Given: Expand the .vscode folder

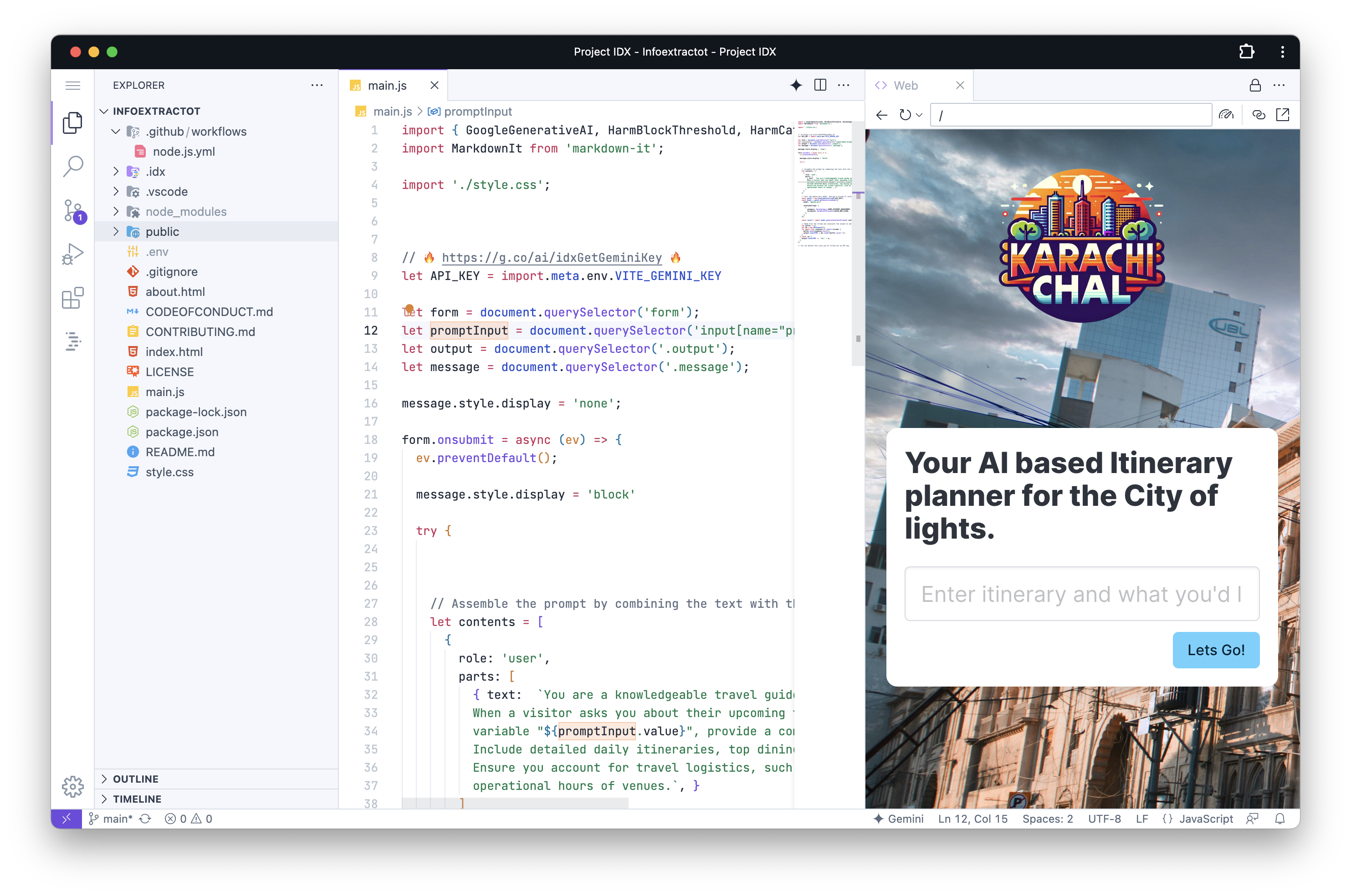Looking at the screenshot, I should [x=116, y=191].
